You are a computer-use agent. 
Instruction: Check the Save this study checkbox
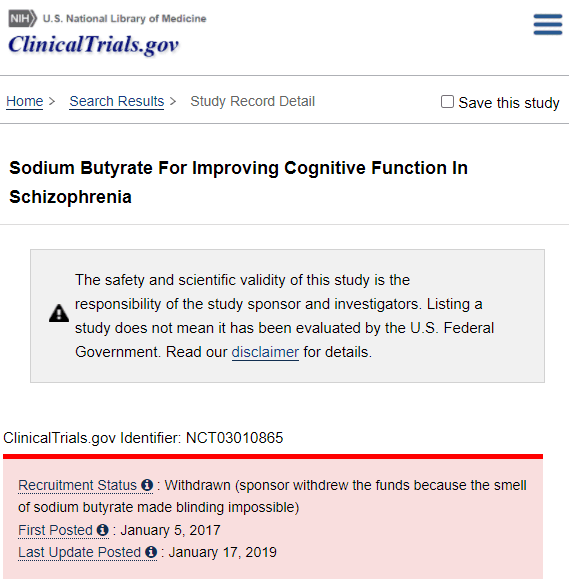tap(447, 102)
